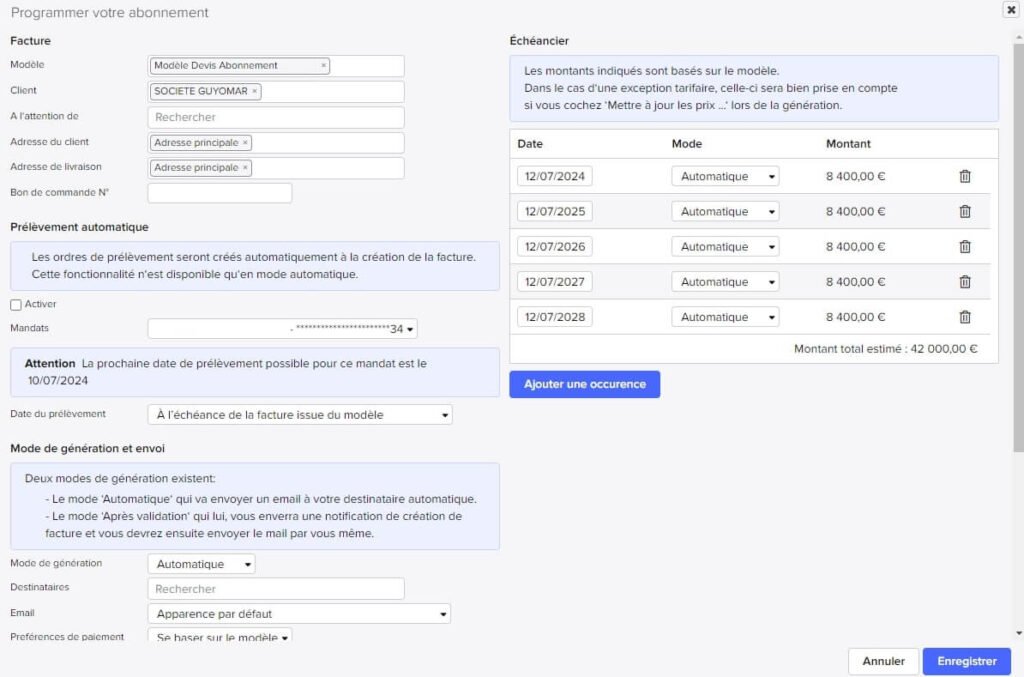Click the Annuler button
Screen dimensions: 1024x677
tap(883, 661)
